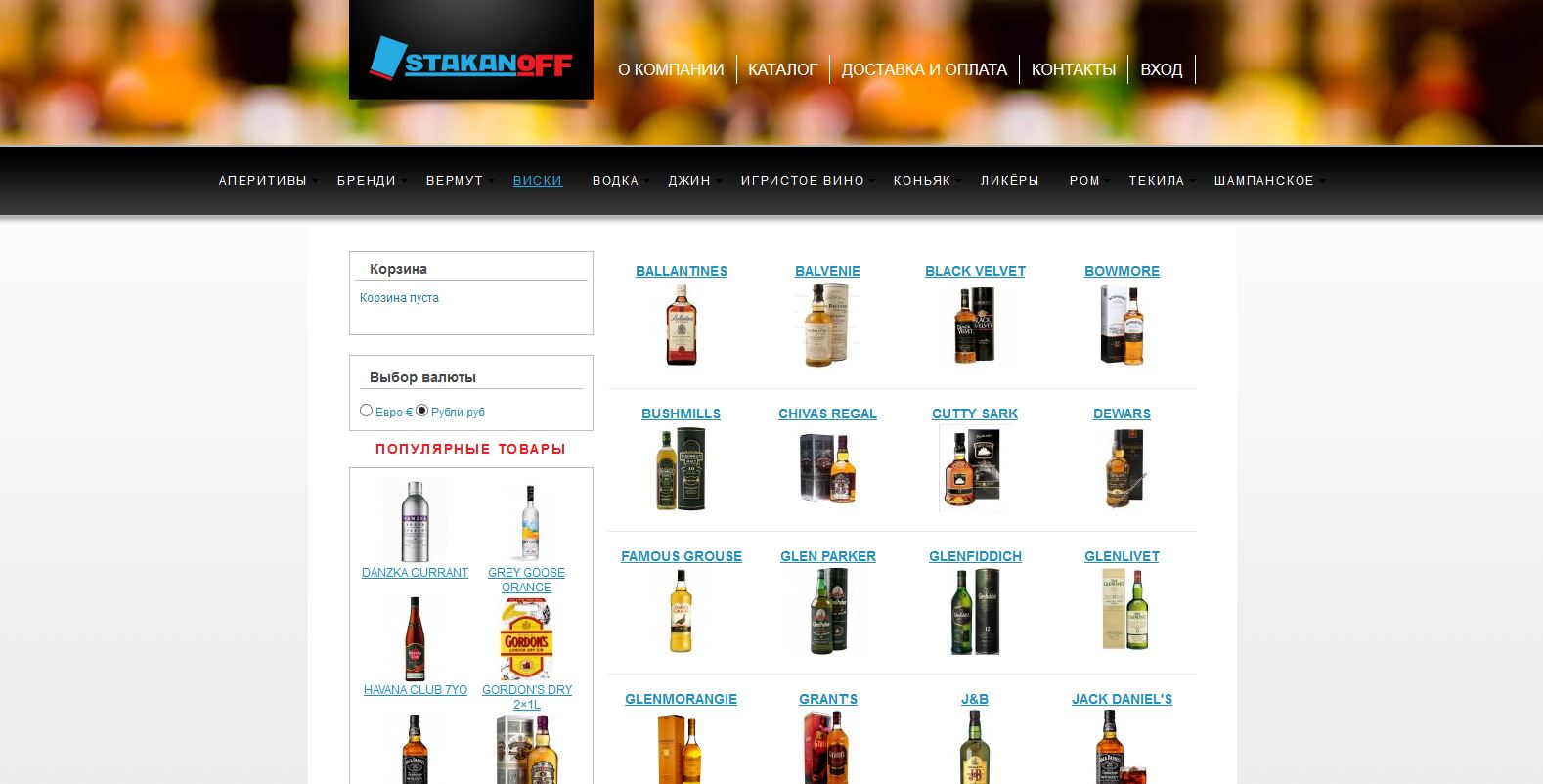Viewport: 1543px width, 784px height.
Task: Open the GORDON'S DRY 2×1L link
Action: (x=527, y=697)
